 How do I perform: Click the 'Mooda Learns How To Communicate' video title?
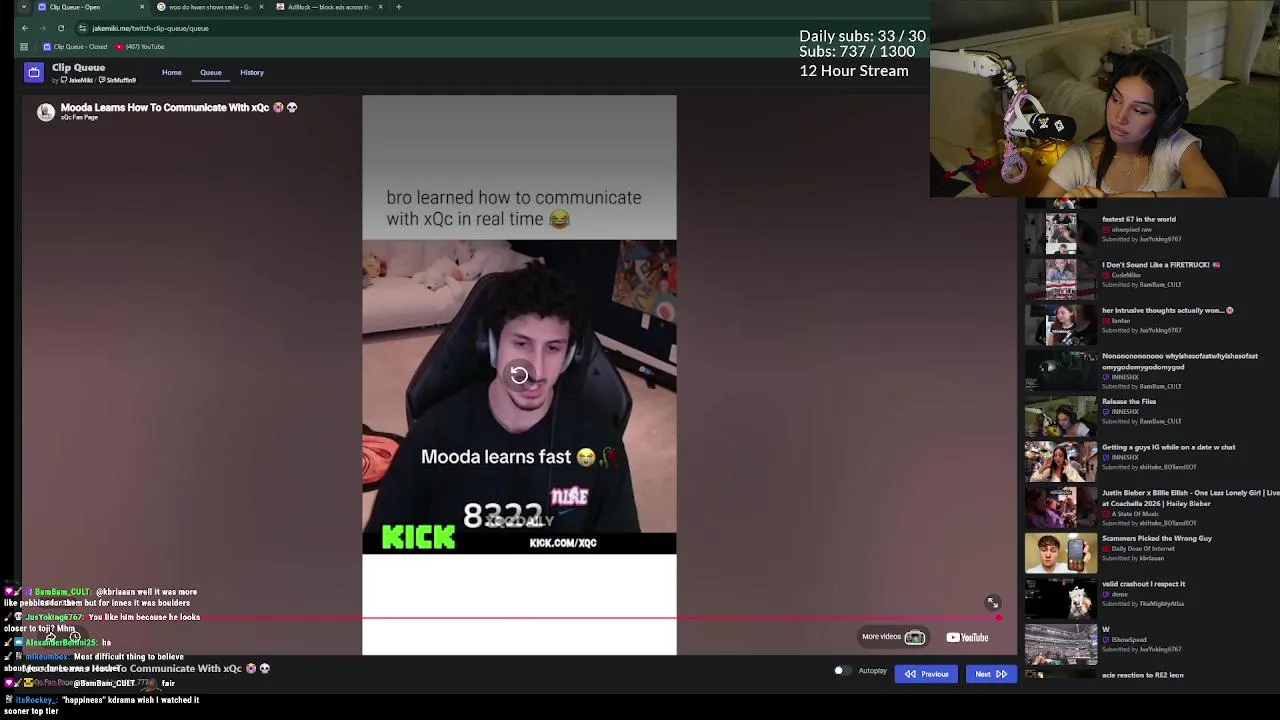178,107
